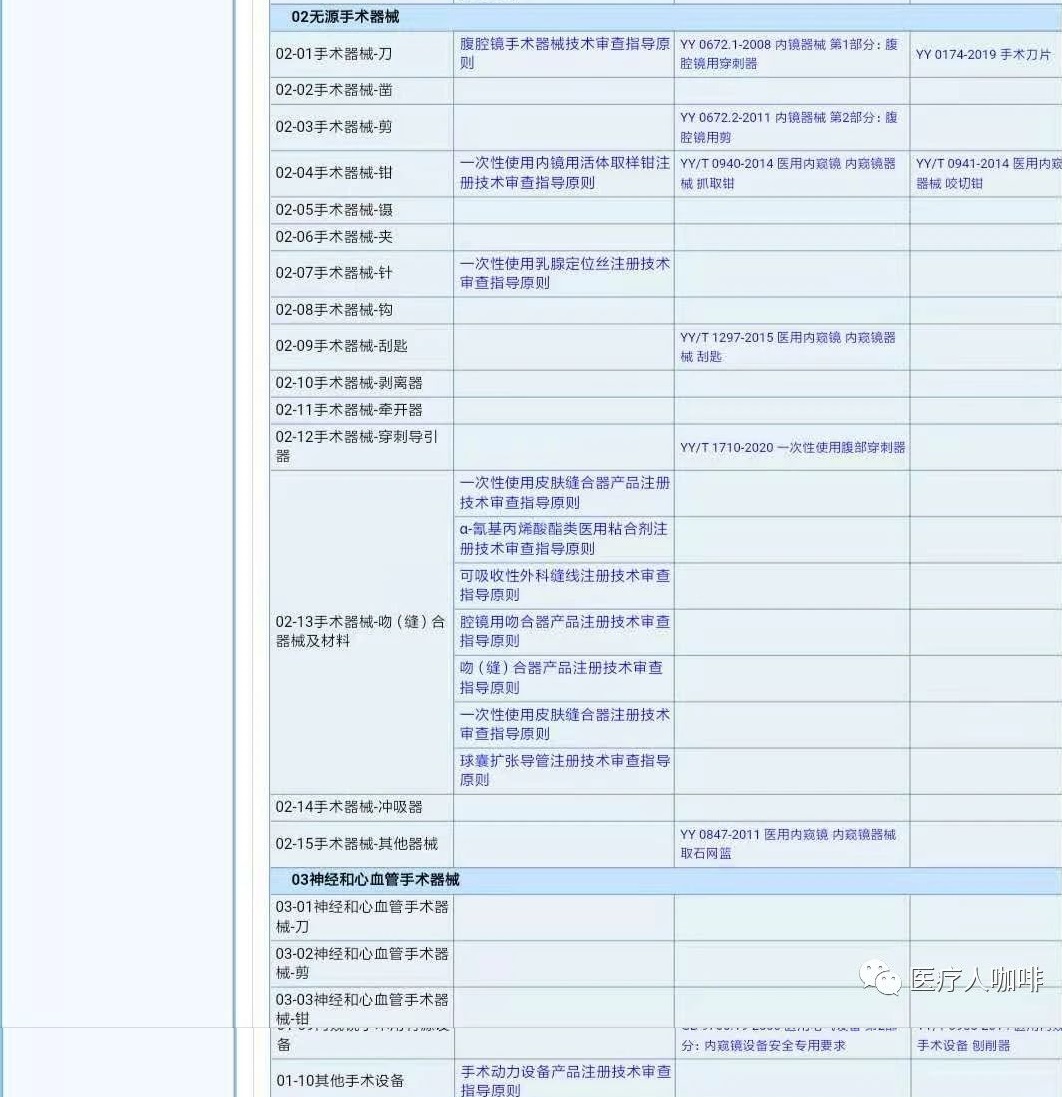This screenshot has width=1062, height=1097.
Task: Click the 02-14手术器械-冲吸器 row label
Action: (349, 807)
